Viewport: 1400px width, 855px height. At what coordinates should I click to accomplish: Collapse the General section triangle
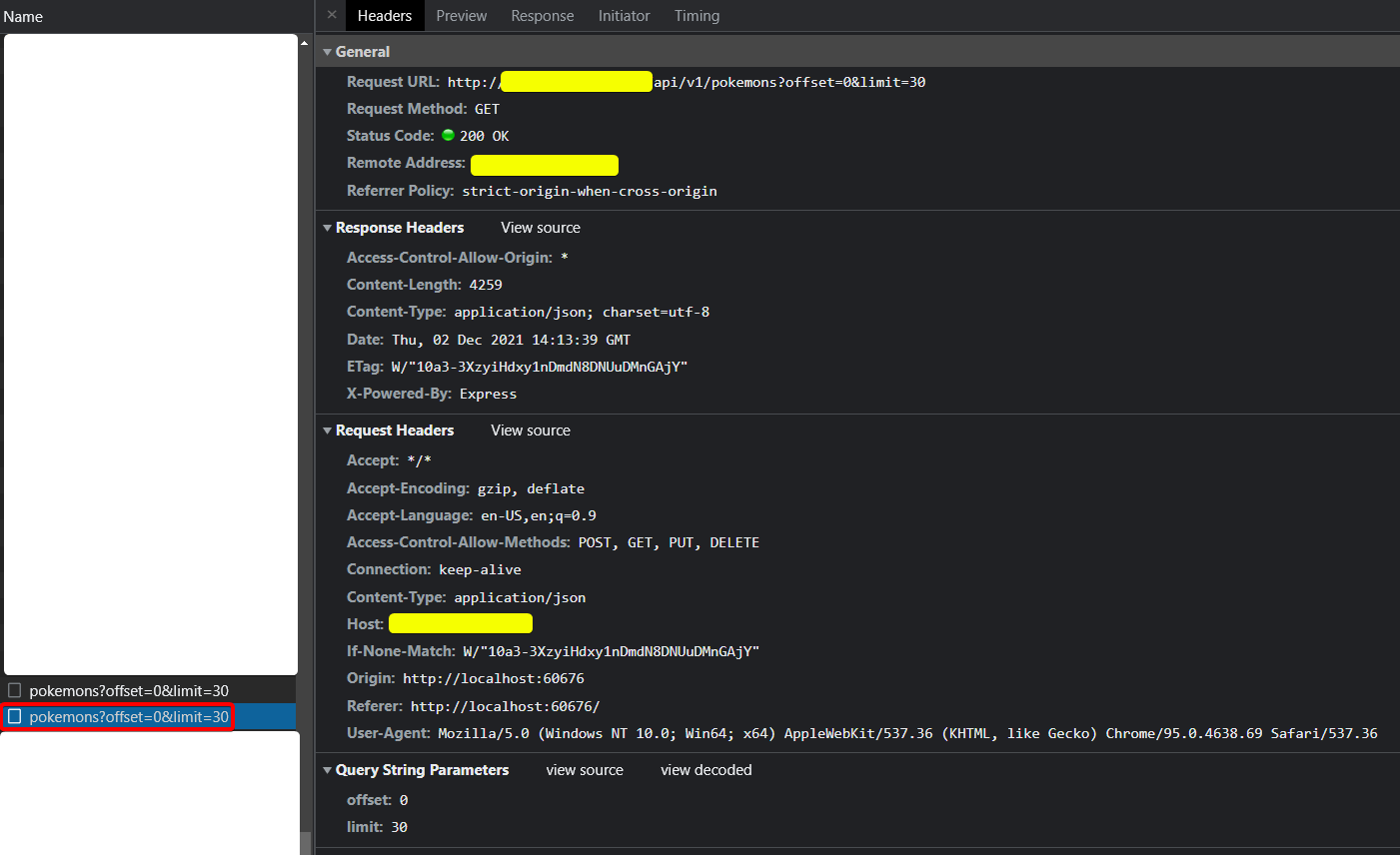pos(327,51)
